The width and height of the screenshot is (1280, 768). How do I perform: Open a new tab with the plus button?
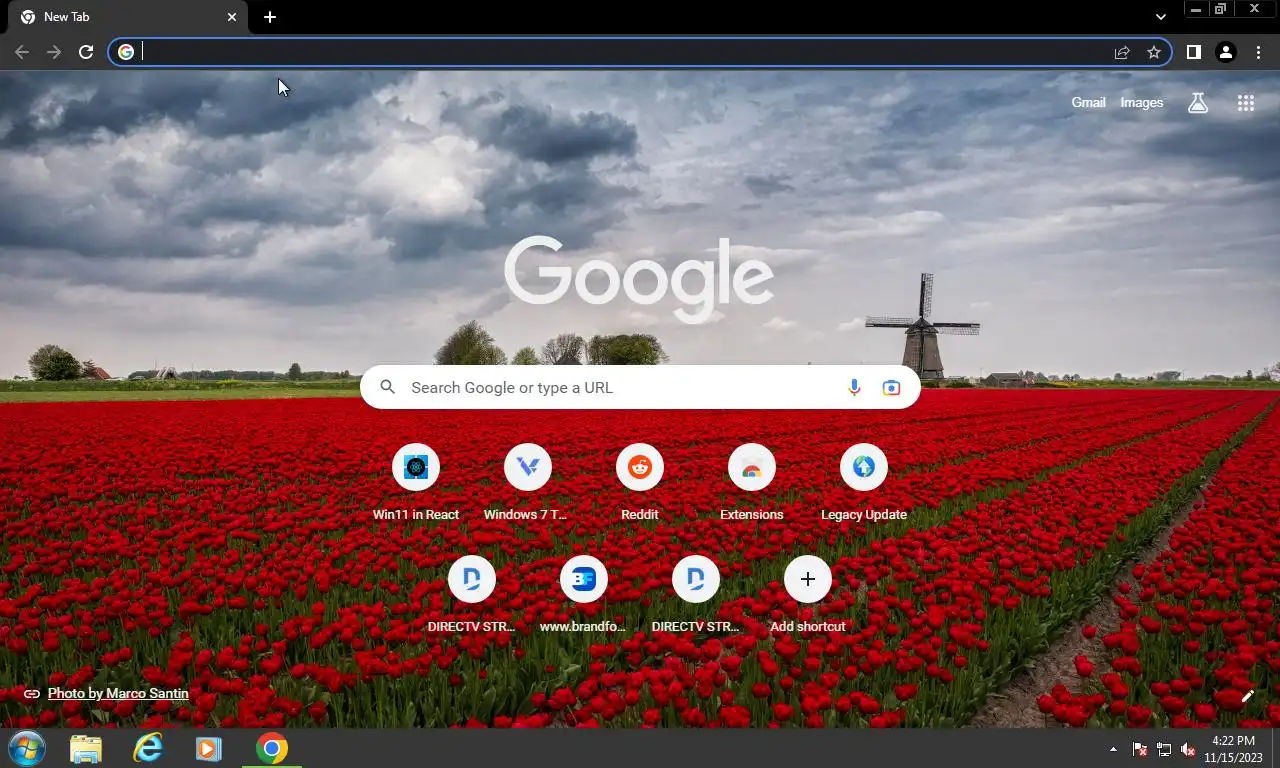tap(270, 17)
